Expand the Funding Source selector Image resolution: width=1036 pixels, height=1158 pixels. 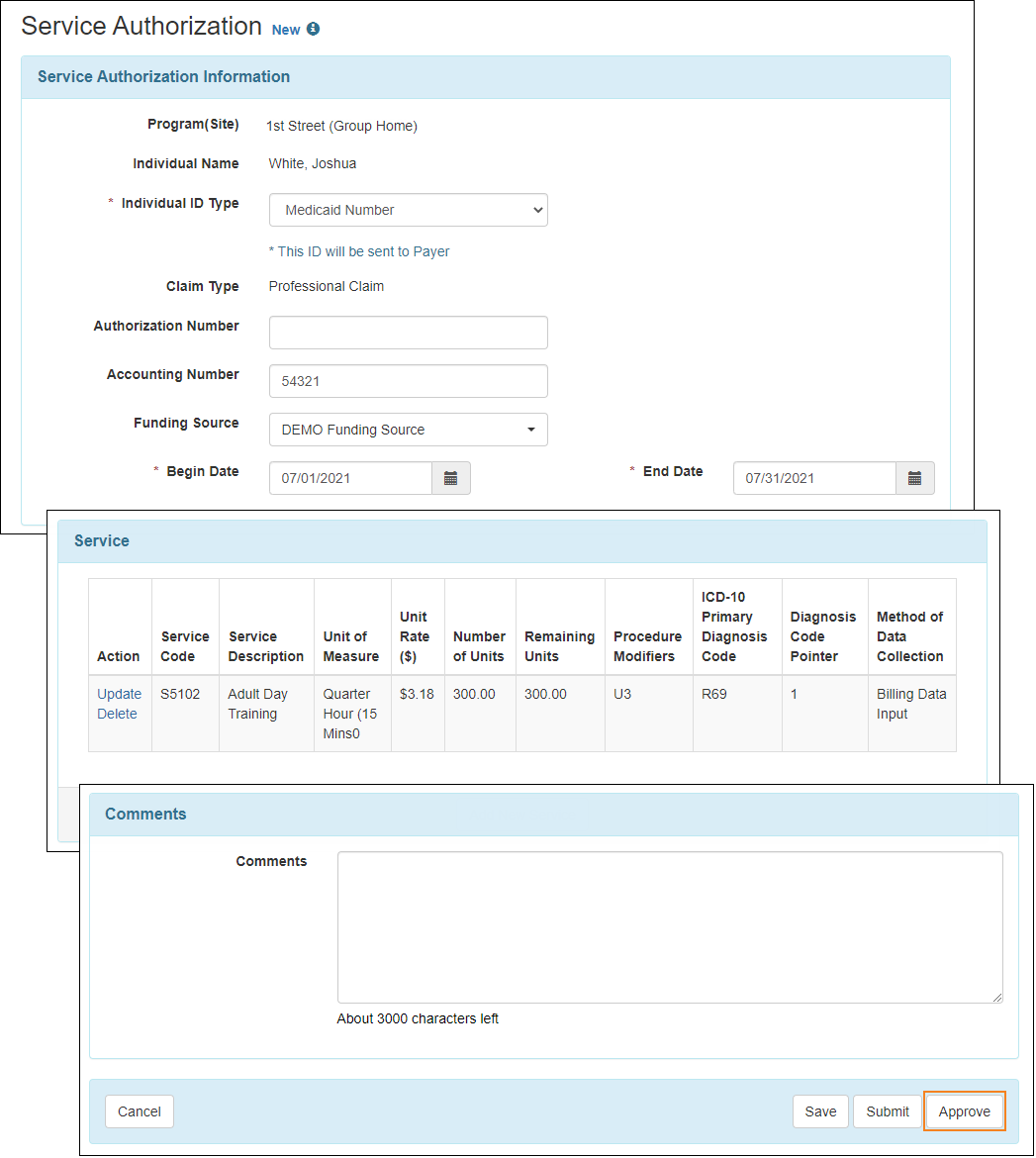click(x=408, y=430)
